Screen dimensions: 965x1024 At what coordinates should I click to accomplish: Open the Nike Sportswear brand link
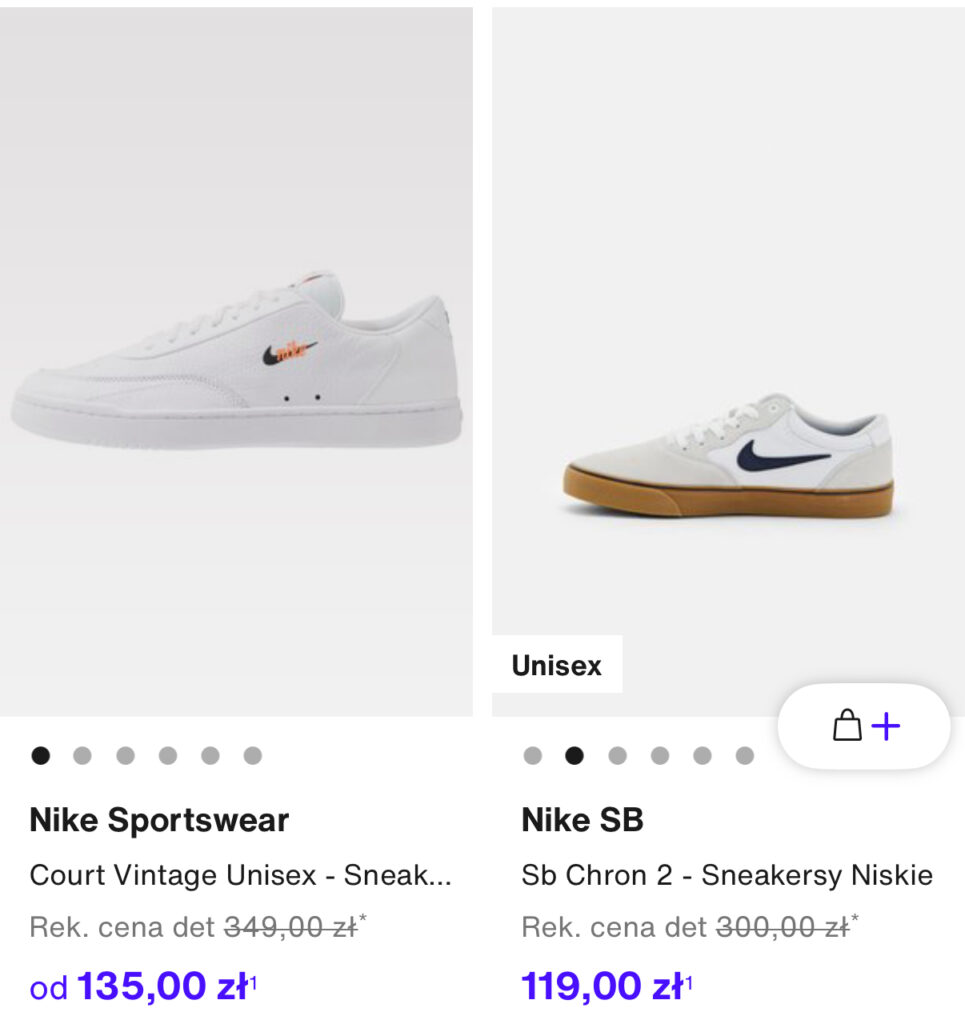pos(159,820)
